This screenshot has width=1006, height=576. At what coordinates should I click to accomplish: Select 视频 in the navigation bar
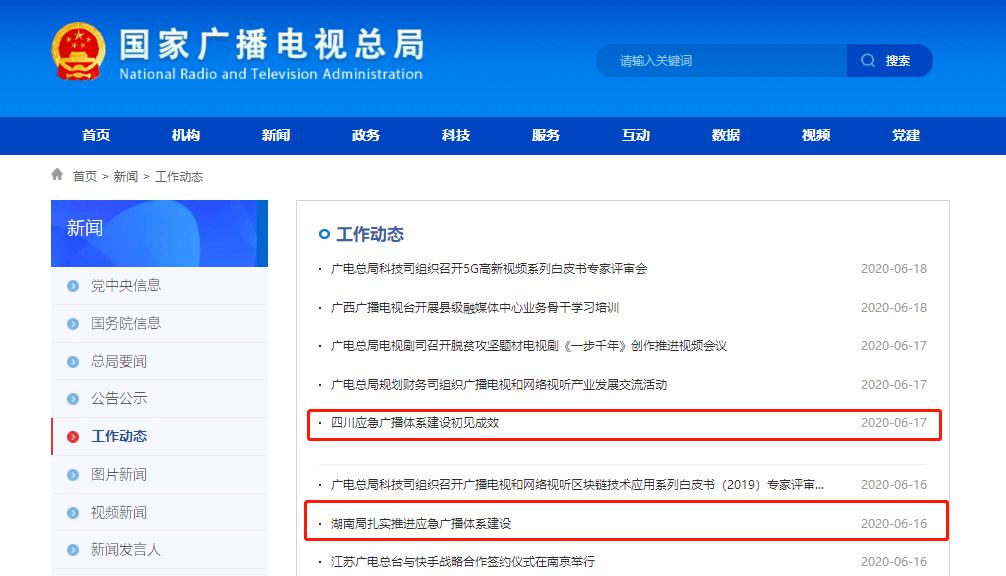click(816, 135)
